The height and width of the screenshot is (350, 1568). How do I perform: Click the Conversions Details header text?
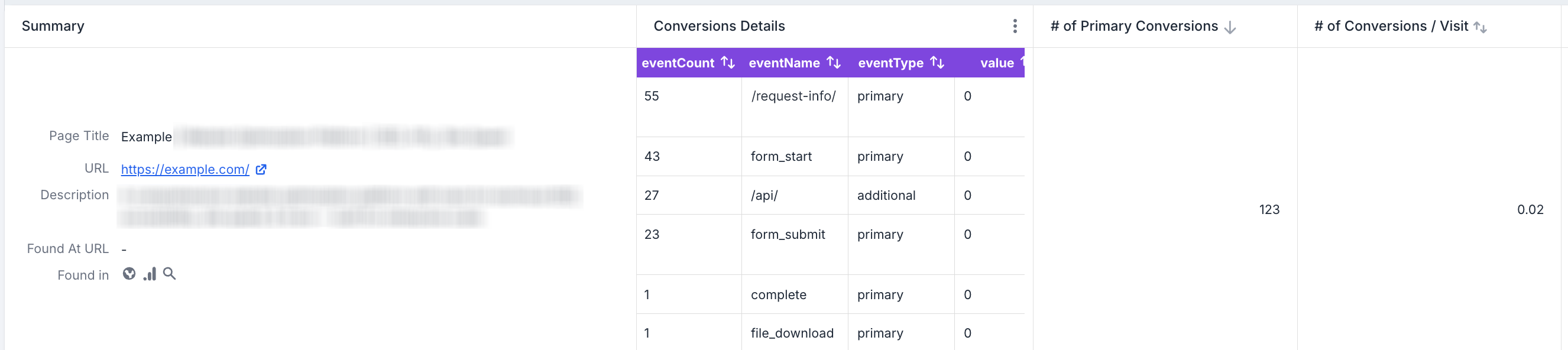[x=719, y=26]
